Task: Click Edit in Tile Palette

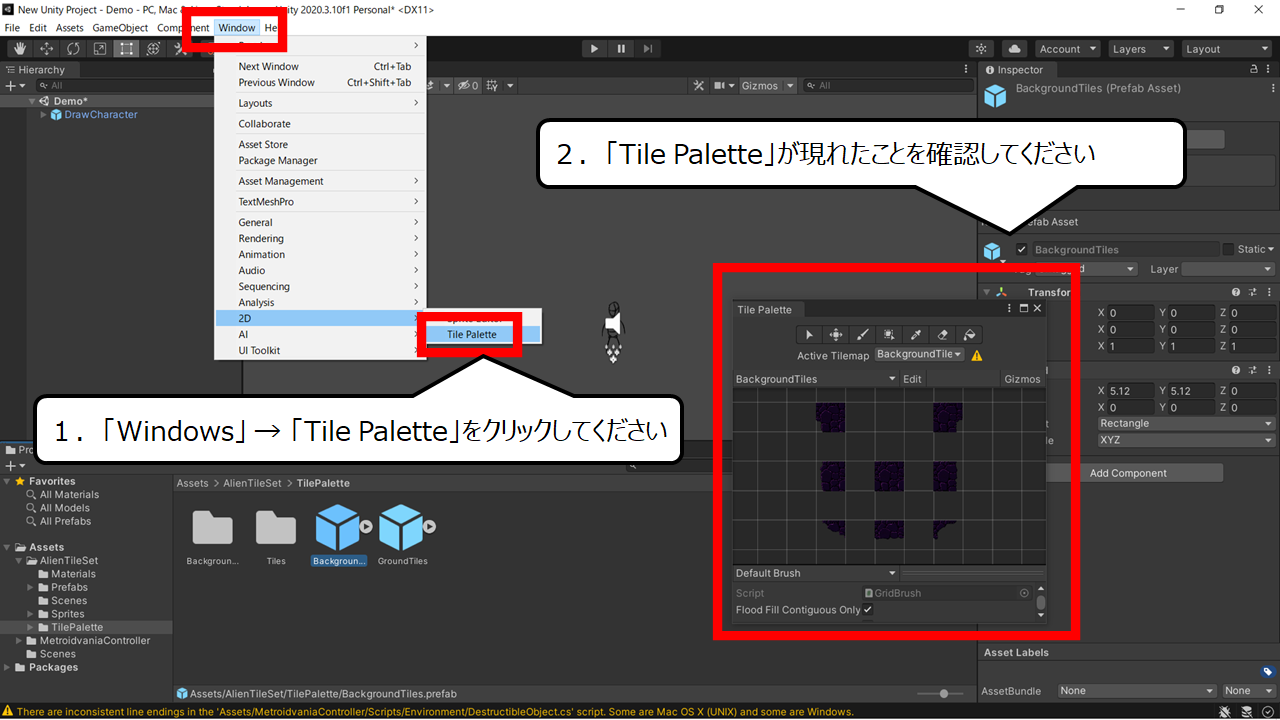Action: [x=912, y=379]
